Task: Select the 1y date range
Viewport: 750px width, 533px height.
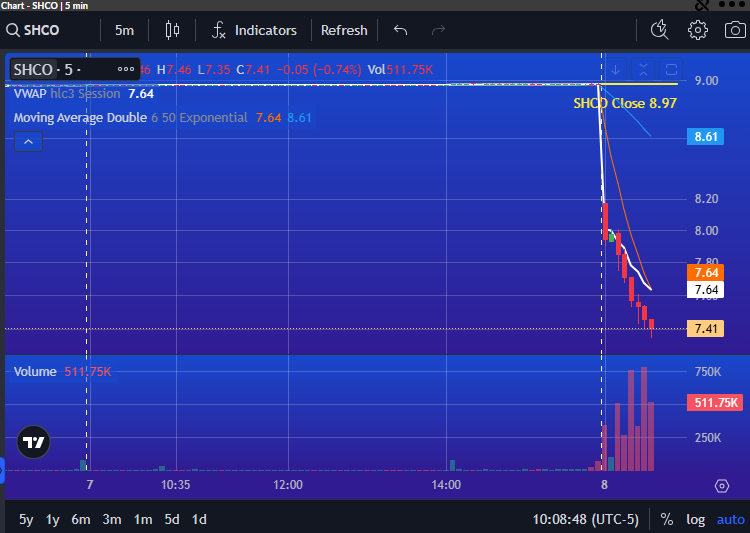Action: click(x=53, y=520)
